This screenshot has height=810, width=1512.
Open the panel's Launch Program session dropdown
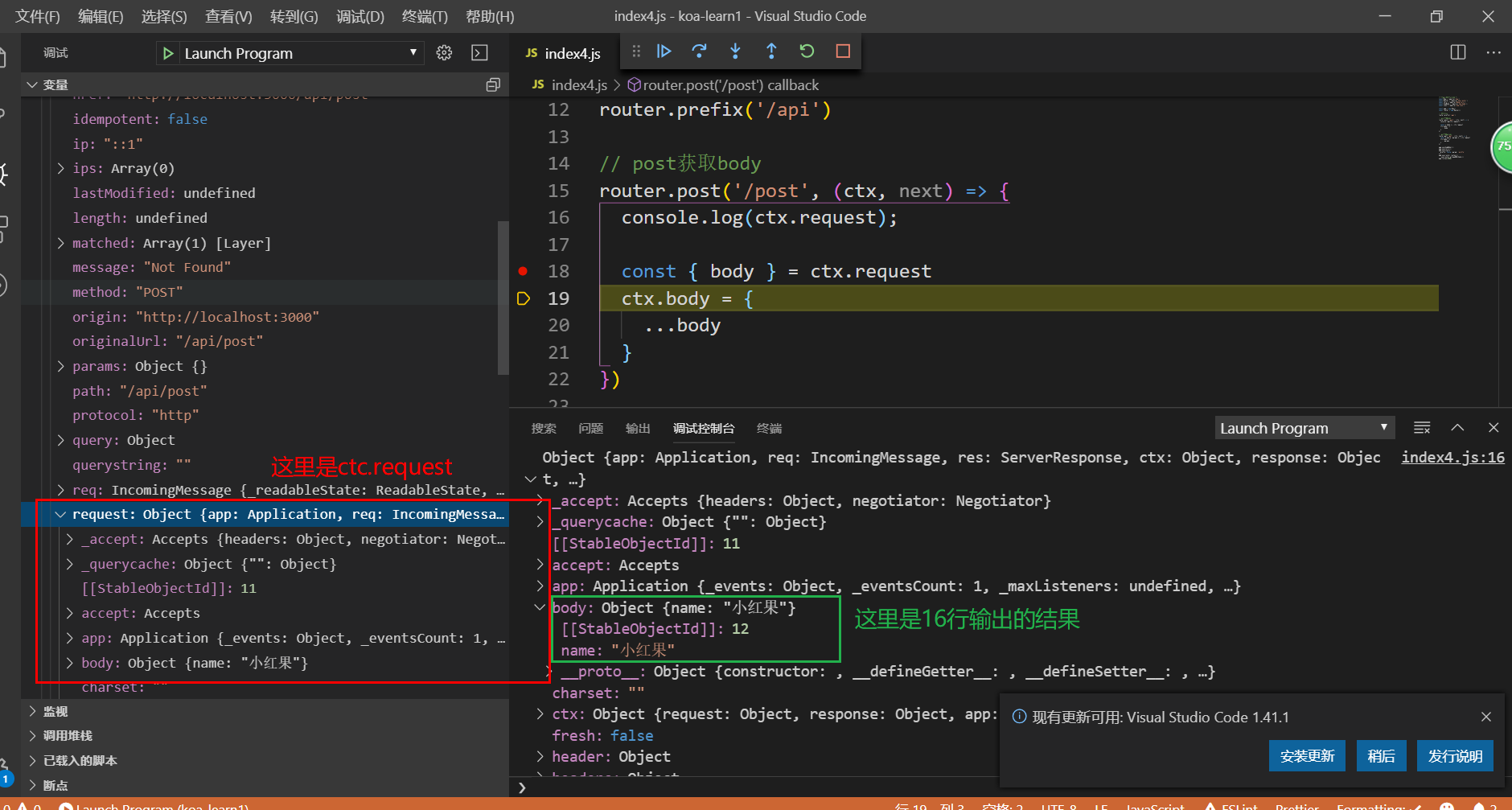(1305, 428)
